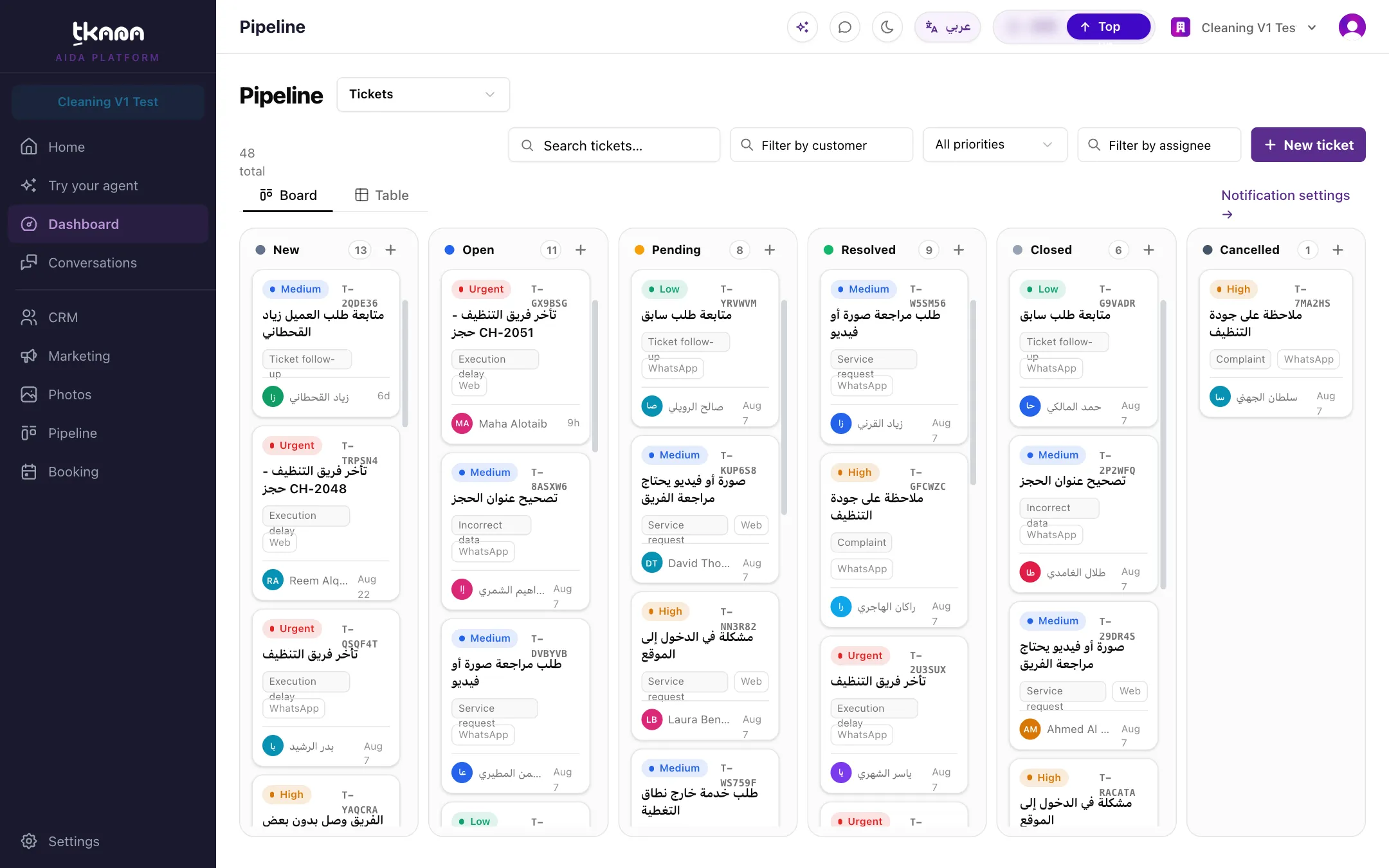Go to Home in the sidebar
The height and width of the screenshot is (868, 1389).
pyautogui.click(x=108, y=147)
